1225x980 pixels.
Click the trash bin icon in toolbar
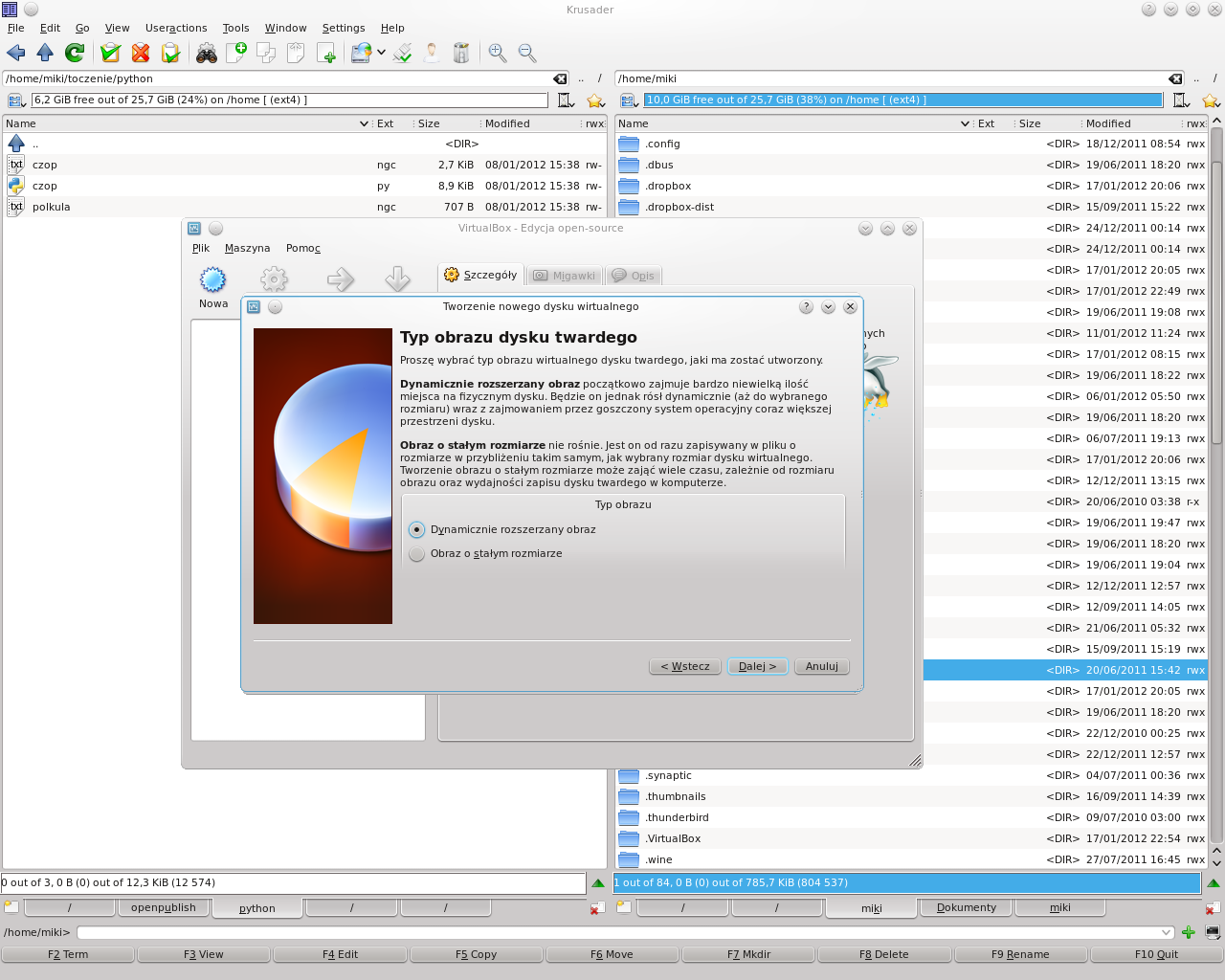[461, 53]
